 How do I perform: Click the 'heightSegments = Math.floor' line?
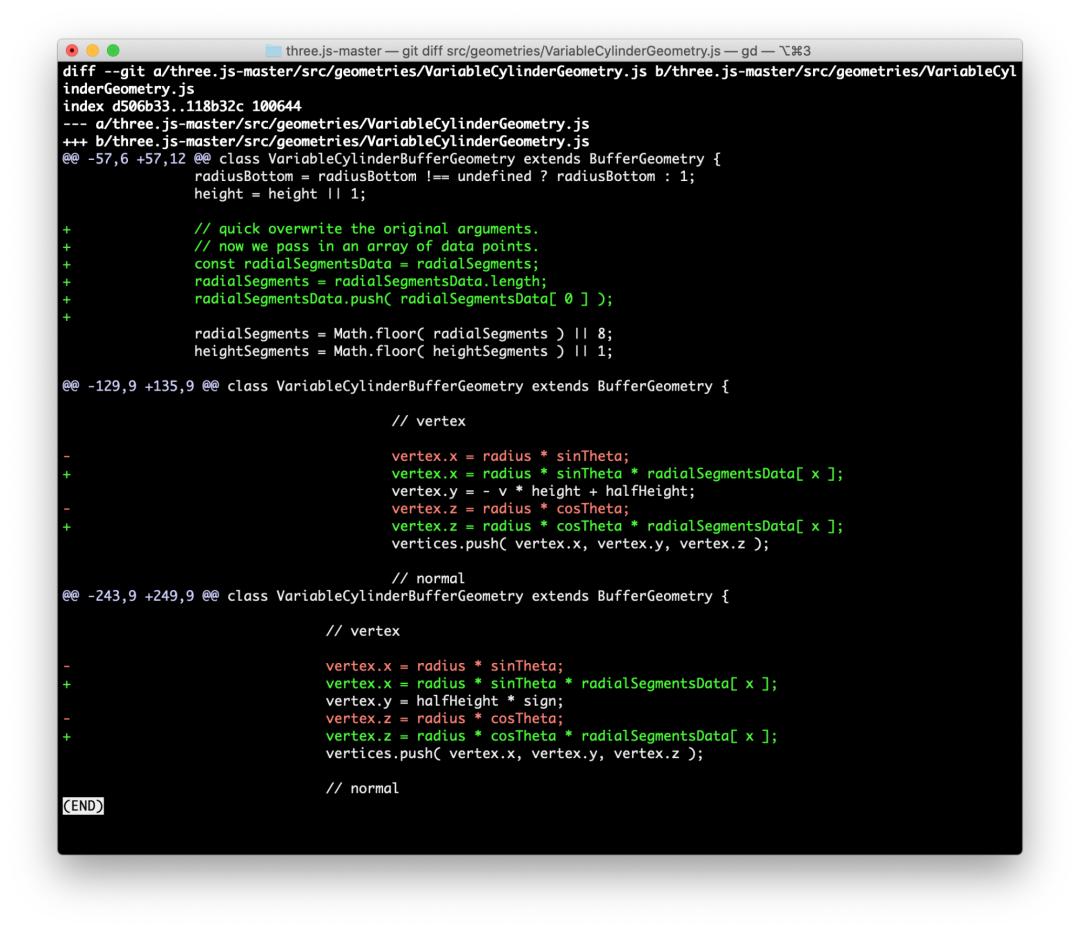pyautogui.click(x=403, y=351)
